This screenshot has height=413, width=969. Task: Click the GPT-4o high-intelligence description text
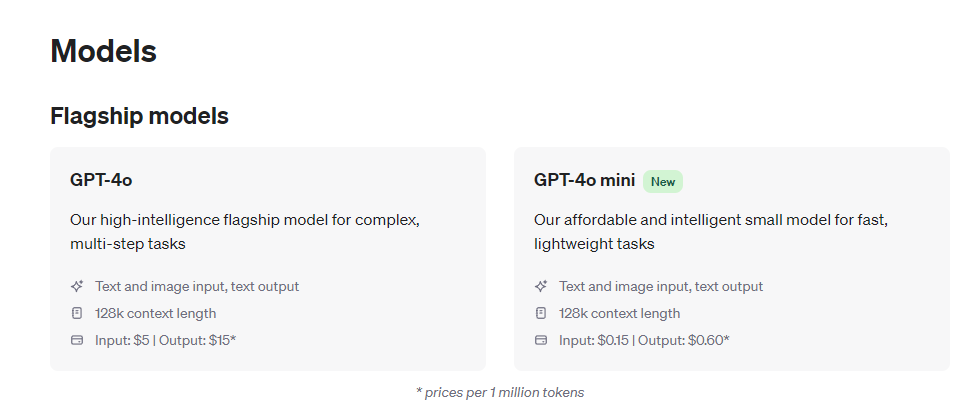click(x=244, y=231)
